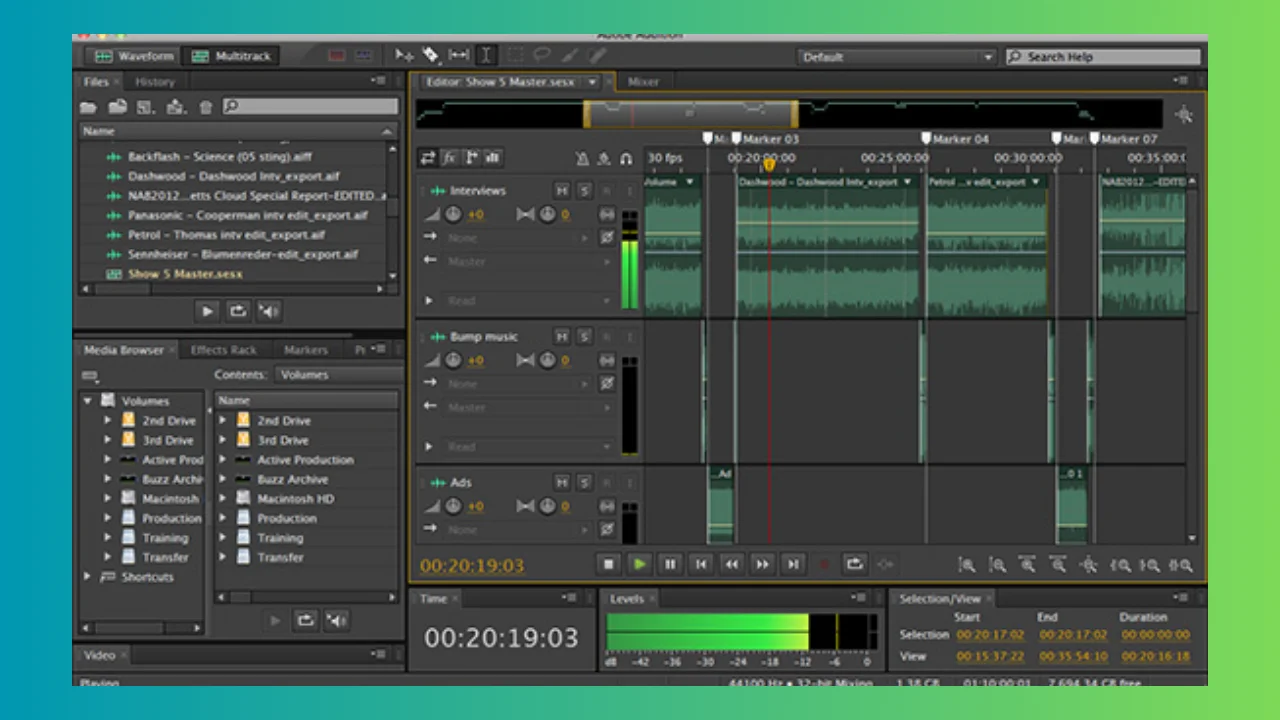This screenshot has height=720, width=1280.
Task: Expand 2nd Drive in left tree
Action: pos(107,421)
